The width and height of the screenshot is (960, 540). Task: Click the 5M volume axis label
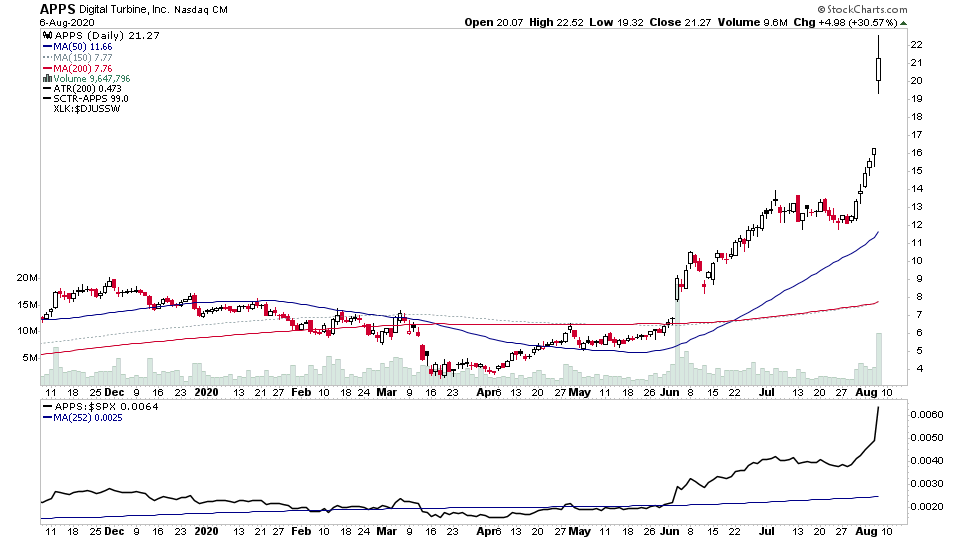tap(31, 358)
